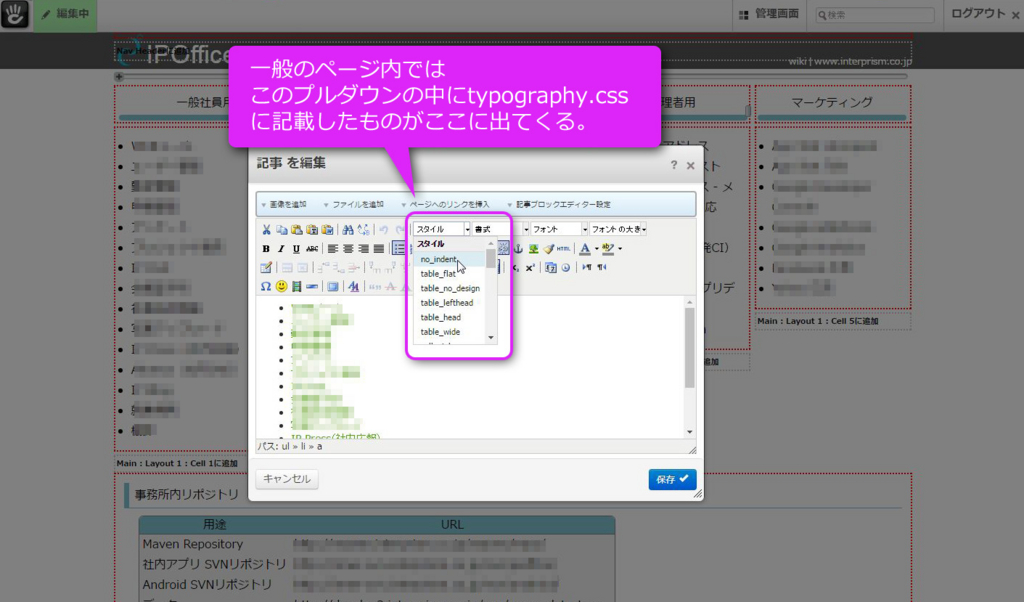Image resolution: width=1024 pixels, height=602 pixels.
Task: Toggle Italic formatting
Action: tap(281, 249)
